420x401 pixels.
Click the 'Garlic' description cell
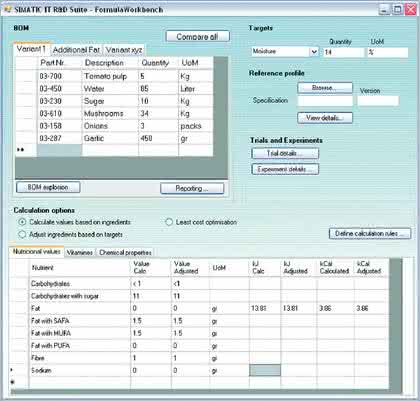pyautogui.click(x=110, y=138)
